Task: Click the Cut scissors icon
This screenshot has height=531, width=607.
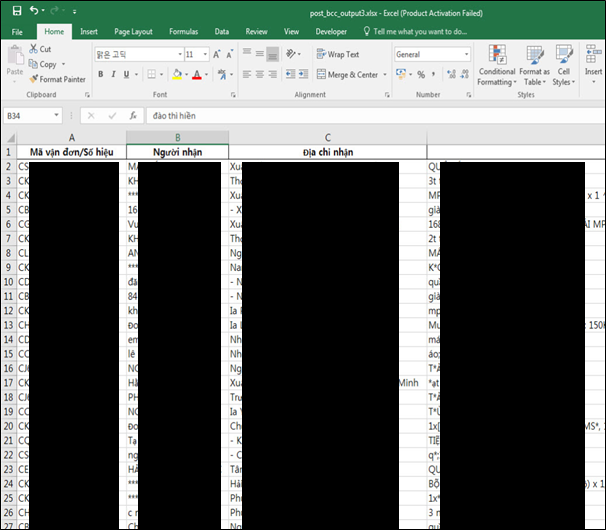Action: pyautogui.click(x=33, y=49)
